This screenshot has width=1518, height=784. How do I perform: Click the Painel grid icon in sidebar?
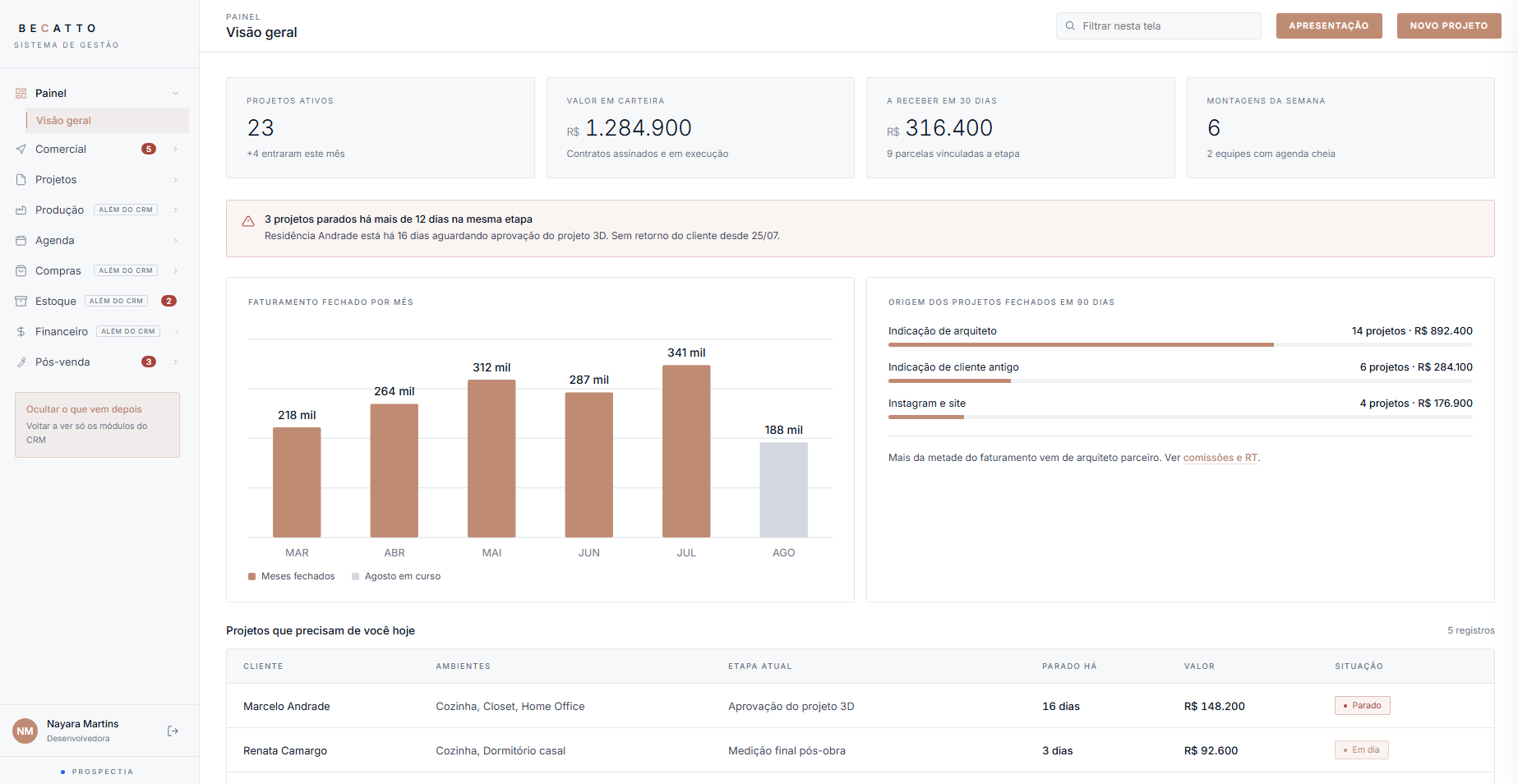click(x=21, y=94)
